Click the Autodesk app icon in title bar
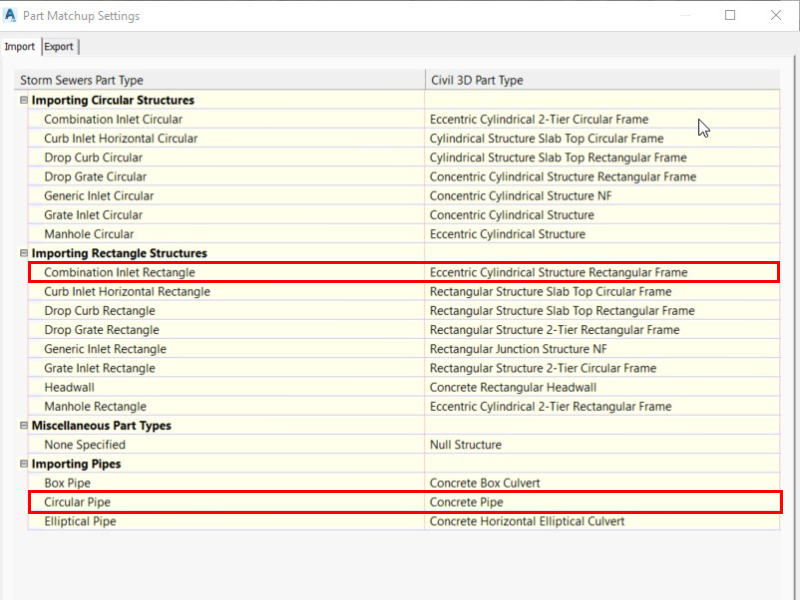Screen dimensions: 800x600 pos(10,15)
